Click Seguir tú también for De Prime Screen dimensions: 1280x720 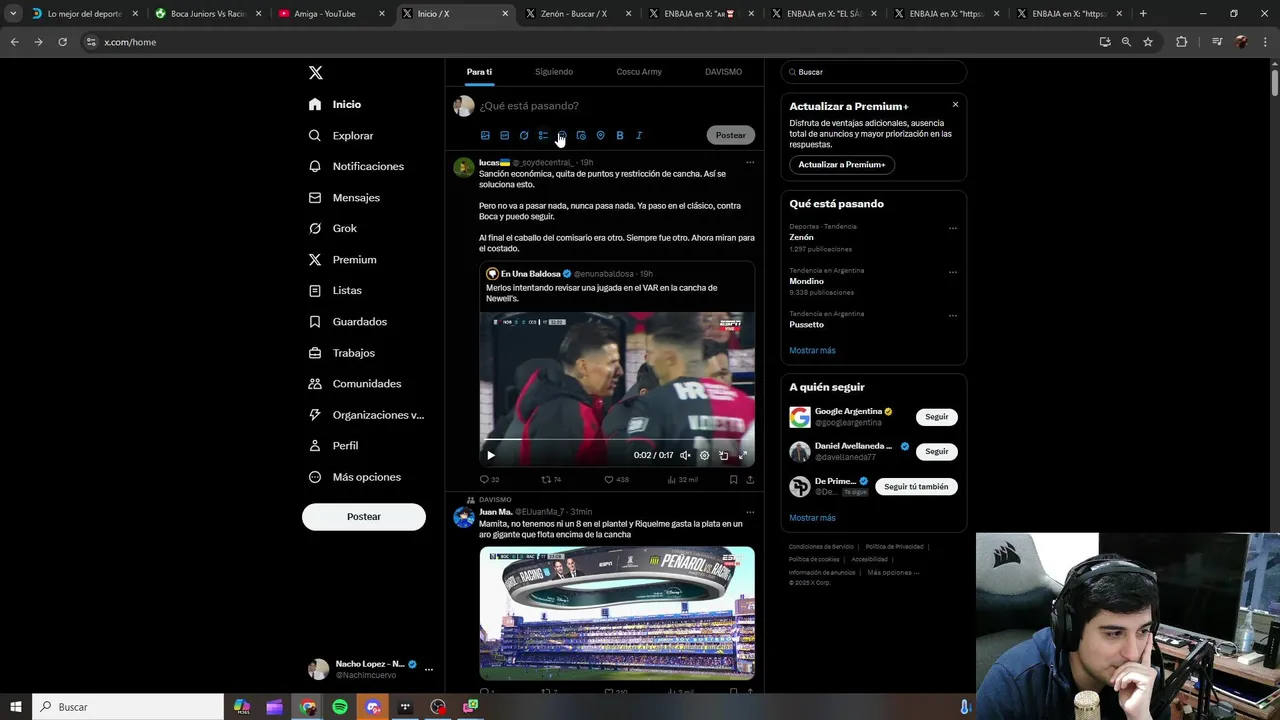pyautogui.click(x=916, y=487)
